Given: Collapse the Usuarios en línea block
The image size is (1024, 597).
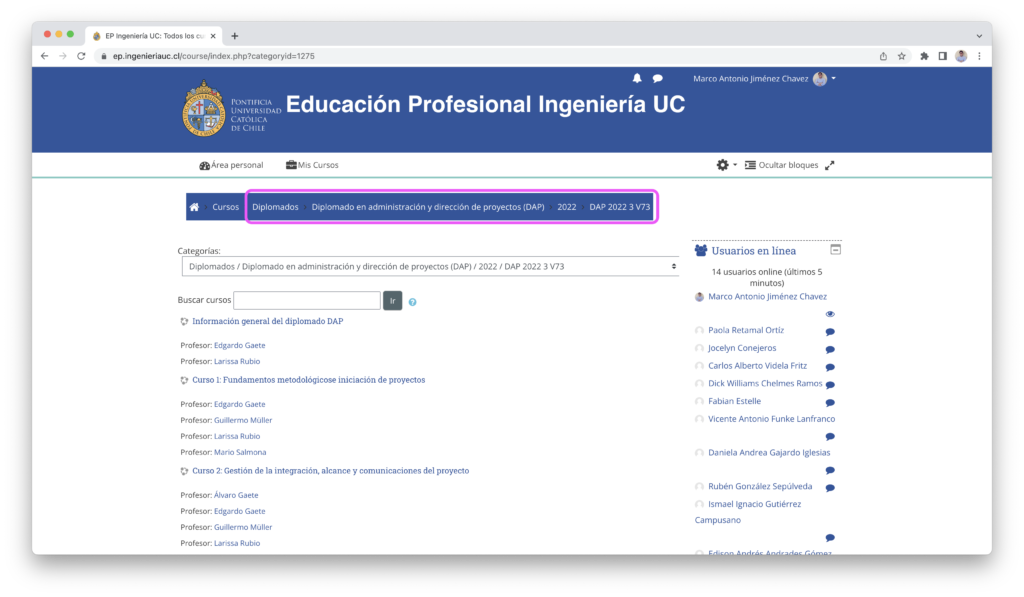Looking at the screenshot, I should click(836, 249).
